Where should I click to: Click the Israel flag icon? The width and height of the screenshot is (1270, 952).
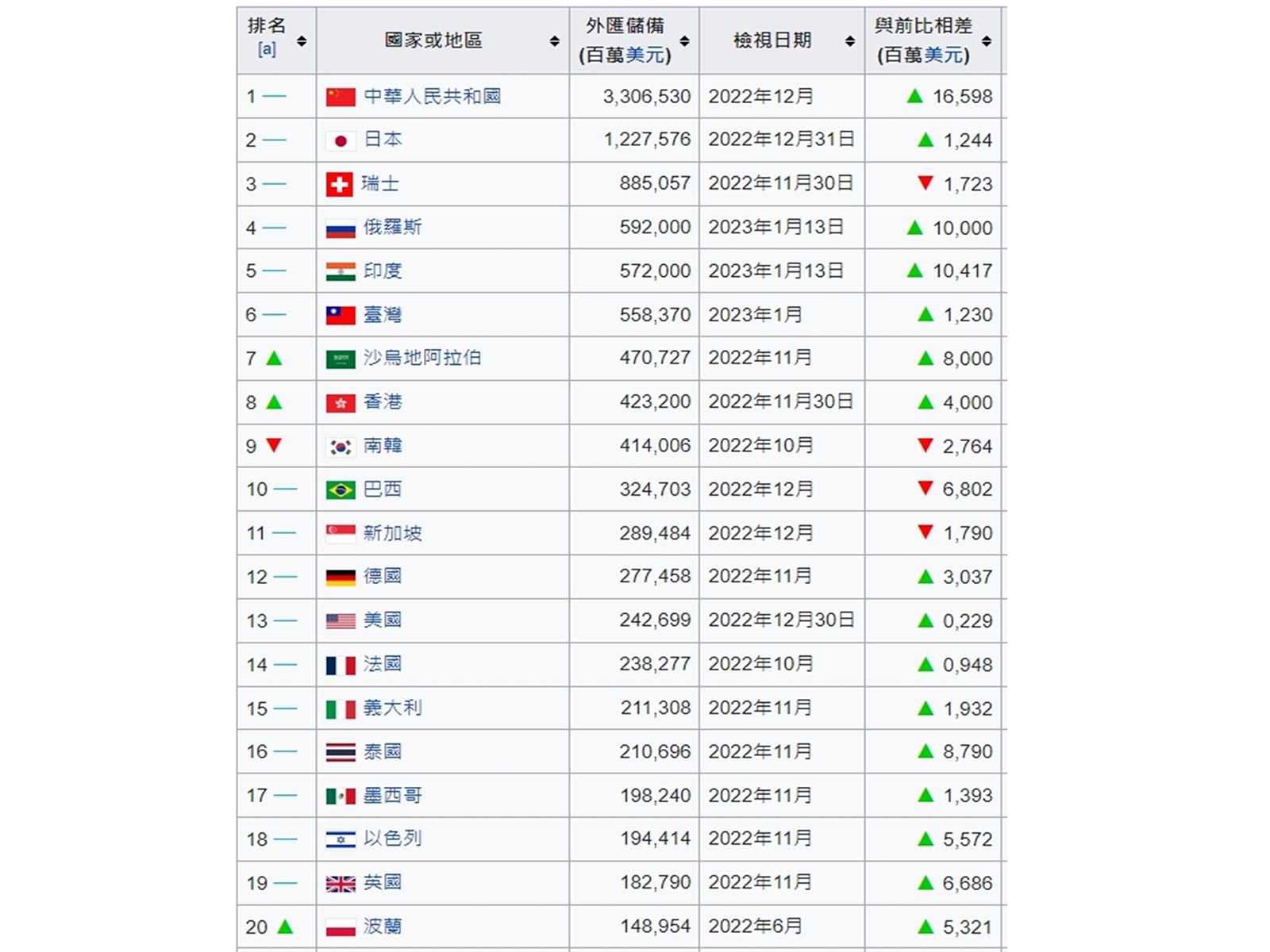coord(340,839)
